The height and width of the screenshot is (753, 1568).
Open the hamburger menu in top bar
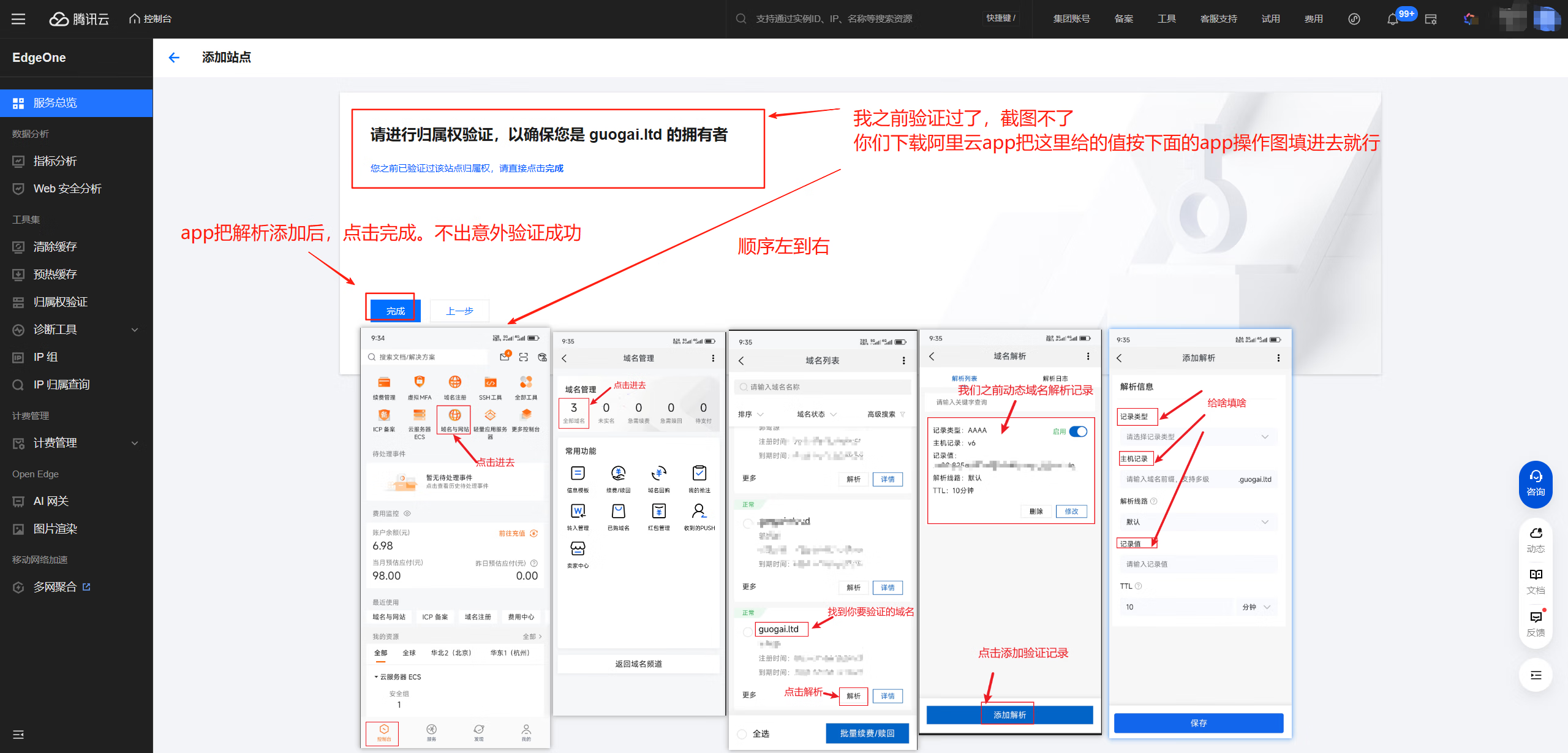tap(18, 19)
